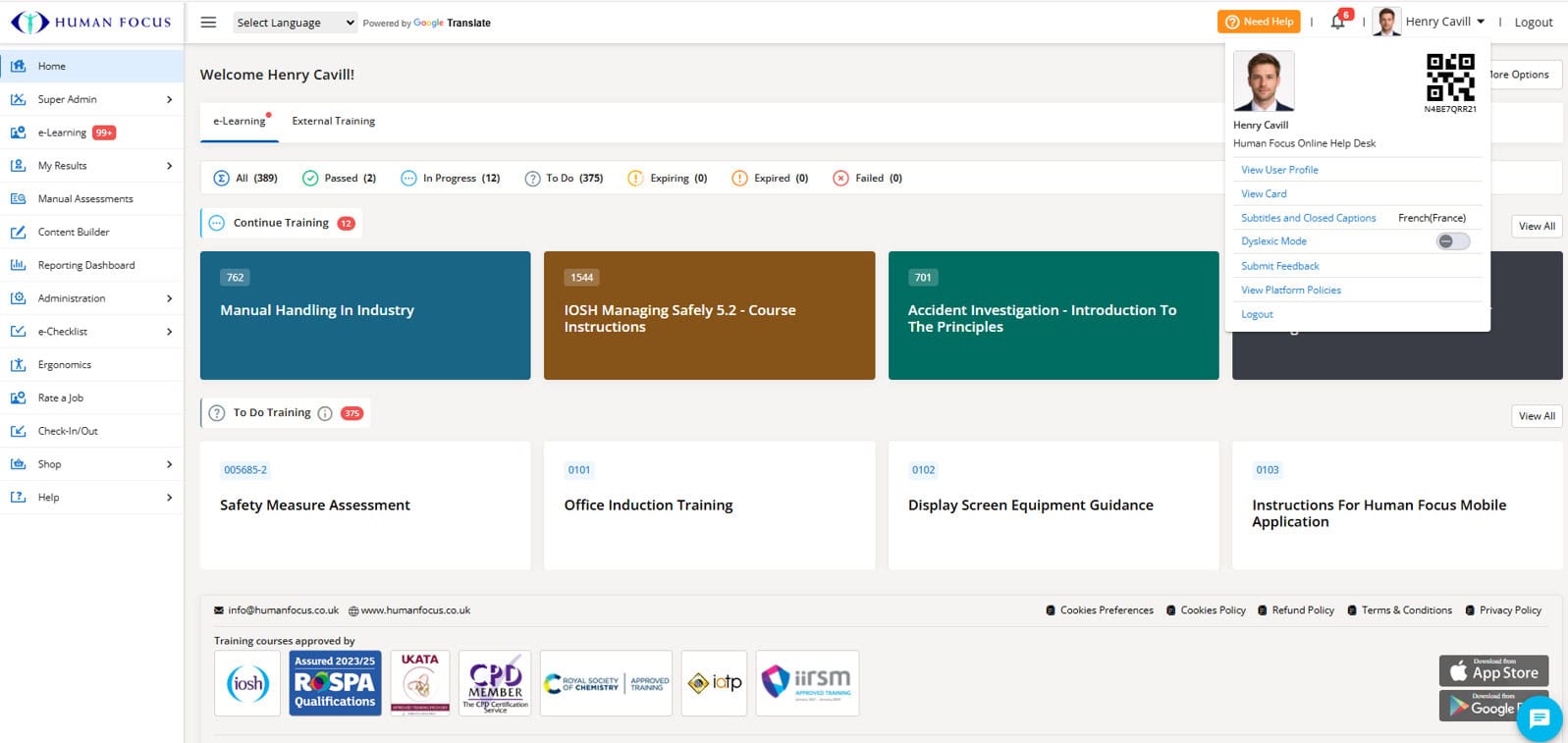The height and width of the screenshot is (743, 1568).
Task: Select View Platform Policies menu item
Action: (1290, 291)
